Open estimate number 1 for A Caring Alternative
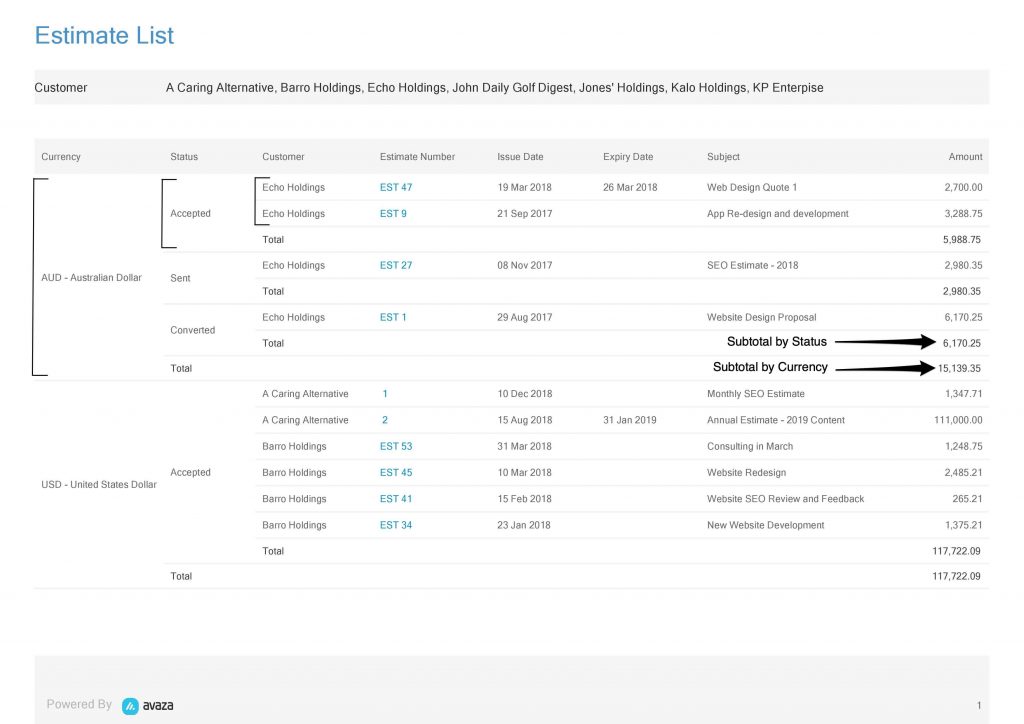1024x724 pixels. pyautogui.click(x=385, y=394)
